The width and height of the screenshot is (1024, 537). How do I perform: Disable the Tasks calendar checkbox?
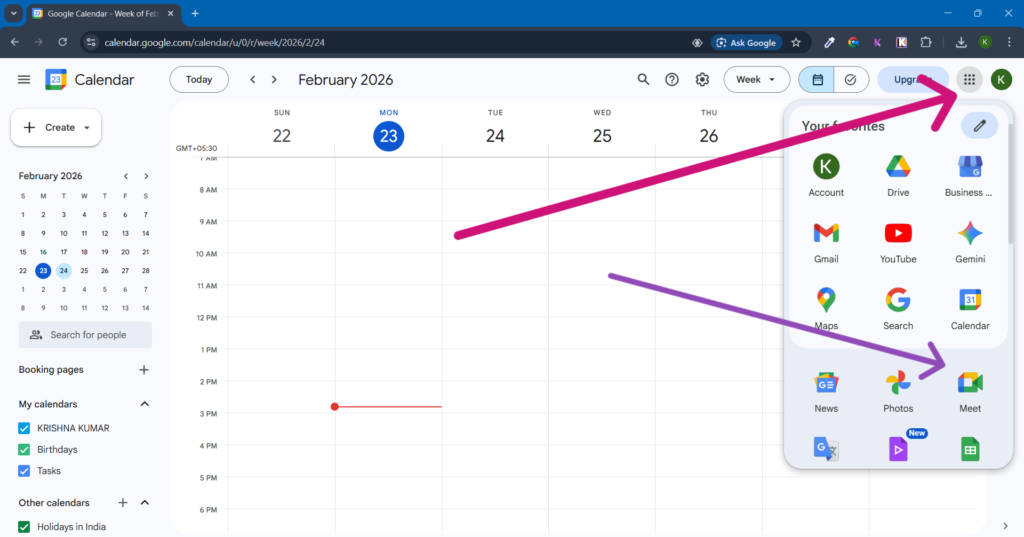click(x=25, y=471)
